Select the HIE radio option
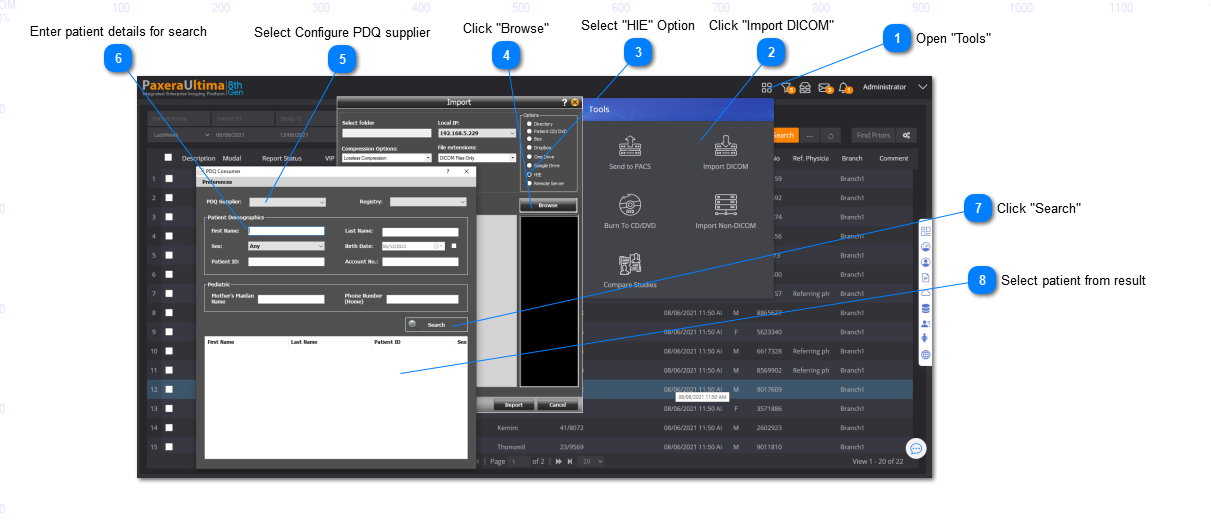The image size is (1211, 525). (530, 174)
